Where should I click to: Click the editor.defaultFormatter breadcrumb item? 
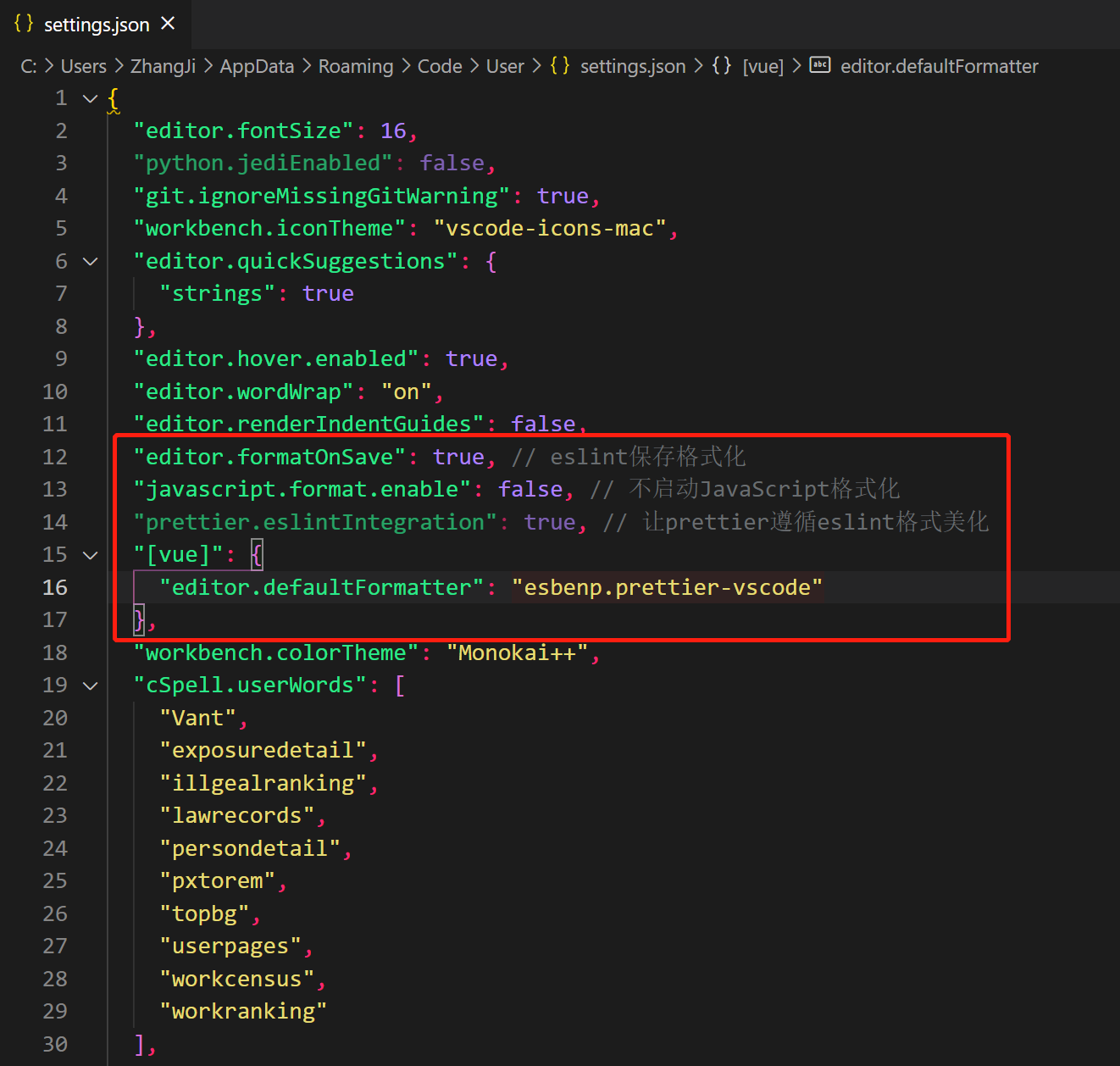pyautogui.click(x=939, y=66)
